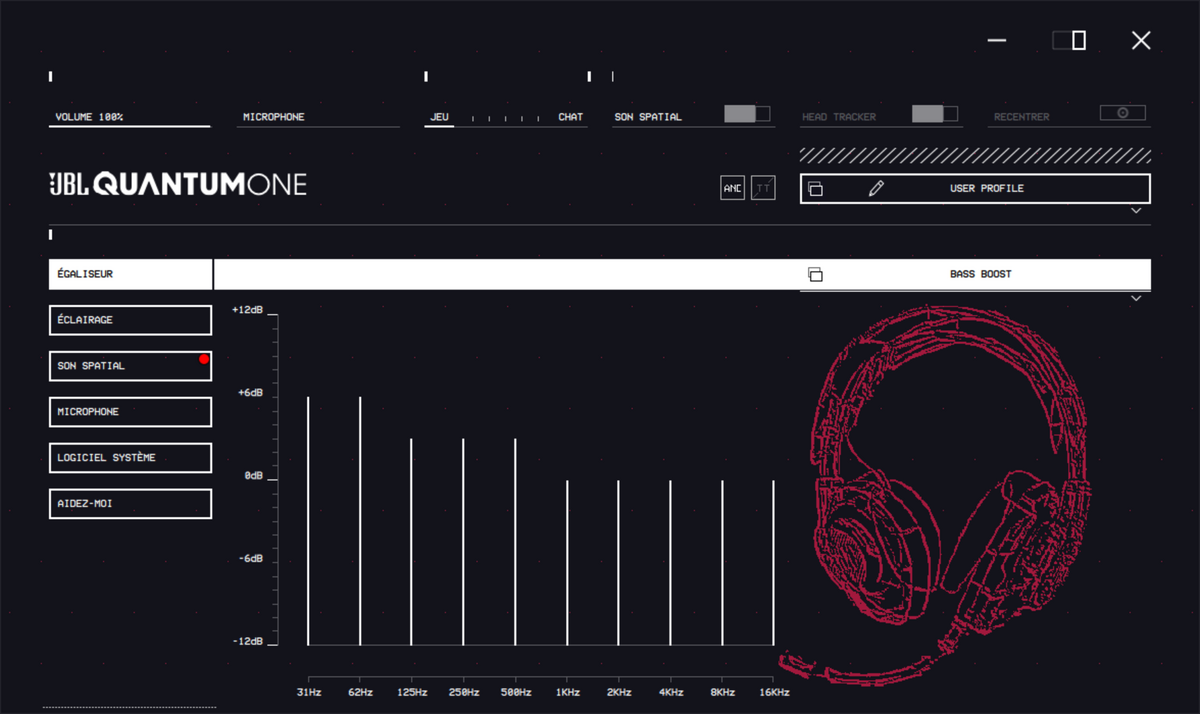Click the Volume 100% slider bar
This screenshot has width=1200, height=714.
pyautogui.click(x=130, y=126)
